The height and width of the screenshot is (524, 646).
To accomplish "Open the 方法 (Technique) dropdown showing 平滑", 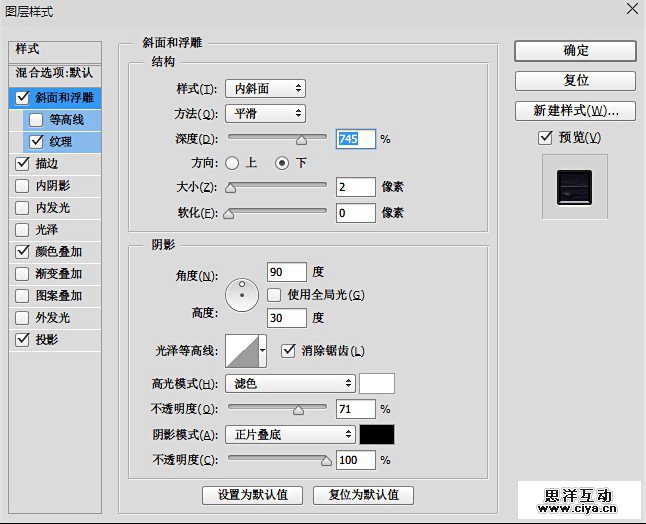I will tap(265, 114).
